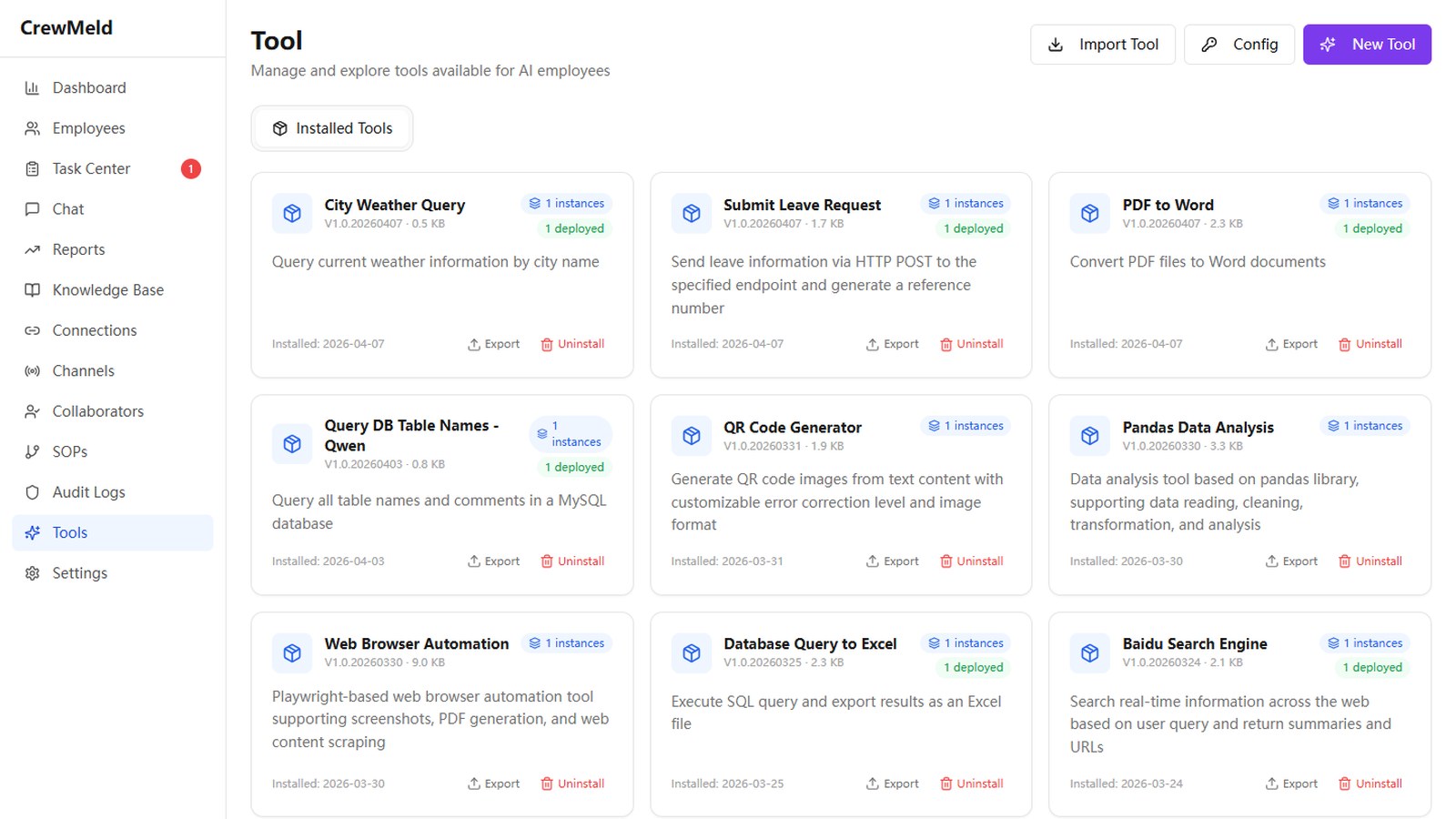Navigate to Reports

(113, 249)
